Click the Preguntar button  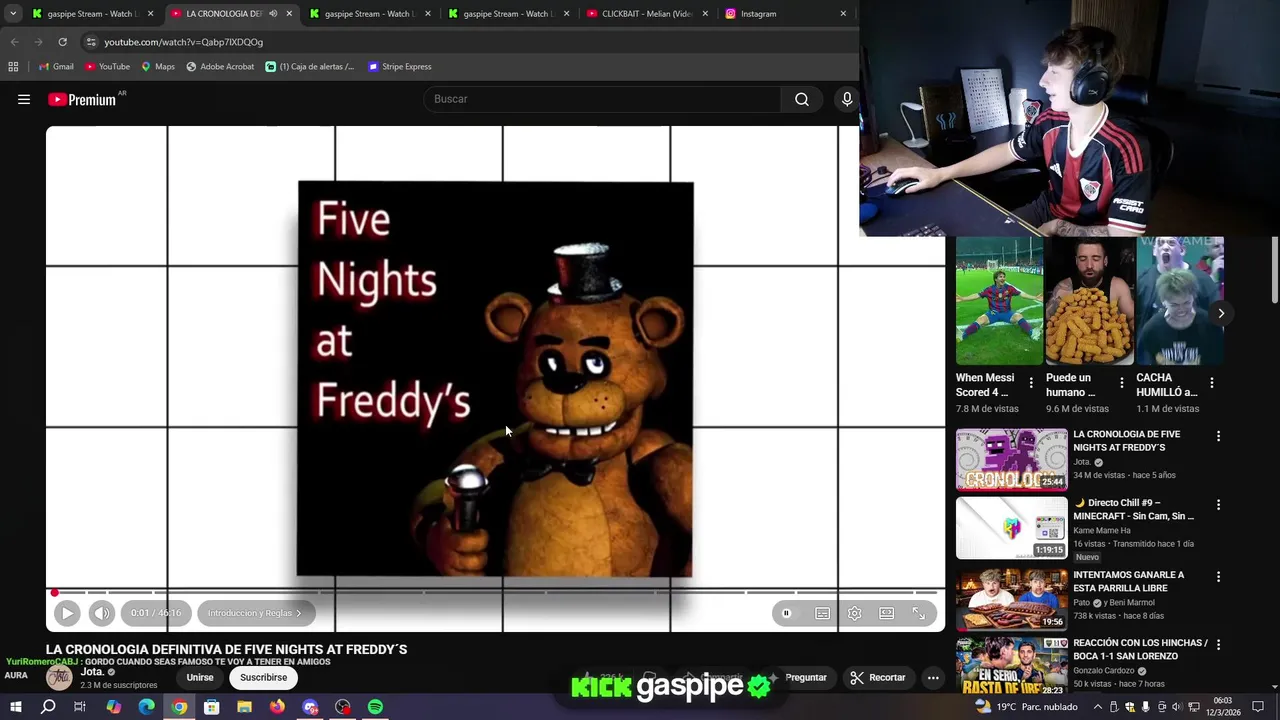[798, 677]
